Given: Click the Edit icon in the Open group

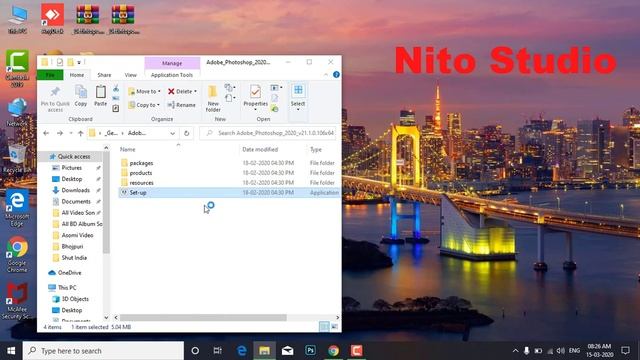Looking at the screenshot, I should (x=275, y=98).
